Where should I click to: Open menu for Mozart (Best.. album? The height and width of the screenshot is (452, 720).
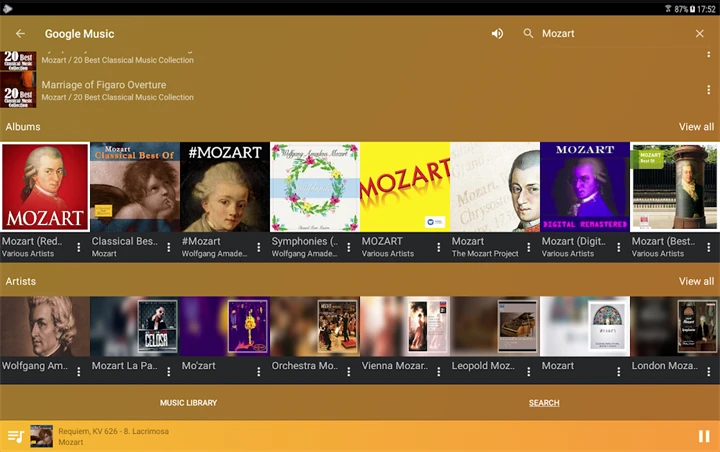coord(709,248)
